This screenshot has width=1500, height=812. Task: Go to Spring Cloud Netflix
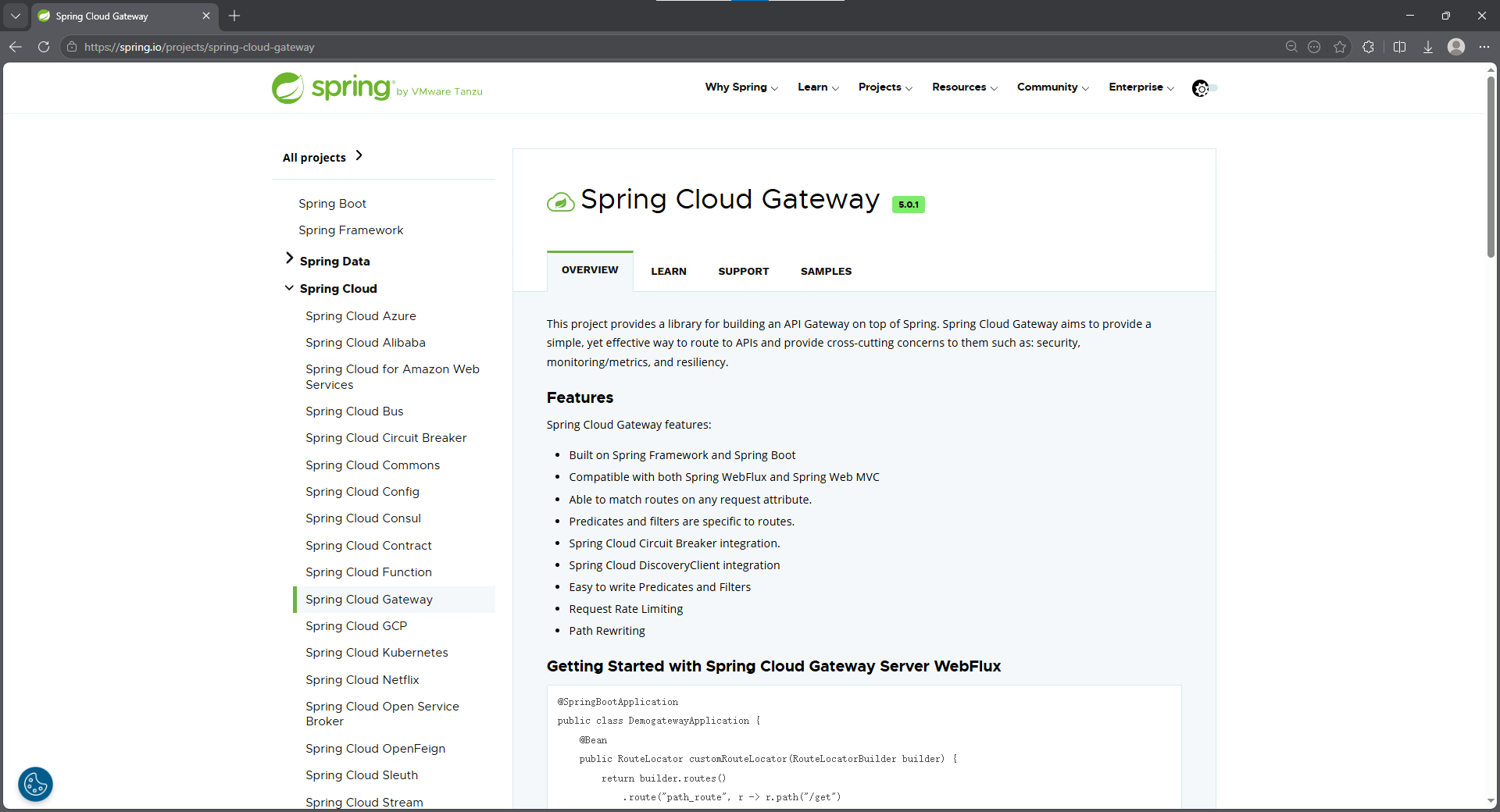(362, 680)
